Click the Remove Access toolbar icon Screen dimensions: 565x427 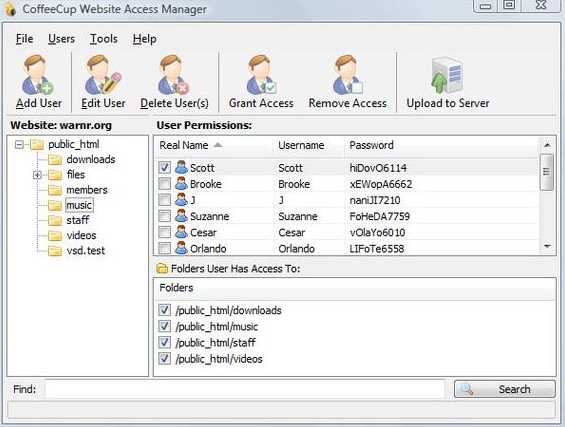pyautogui.click(x=347, y=75)
